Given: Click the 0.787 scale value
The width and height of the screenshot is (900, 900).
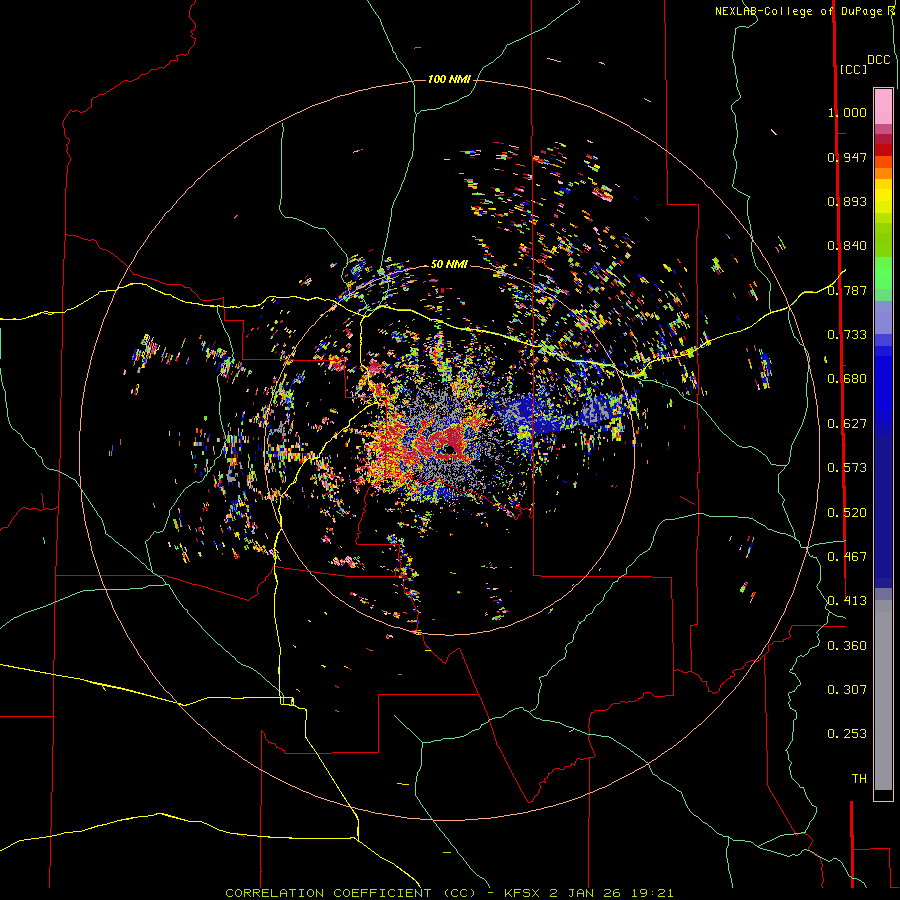Looking at the screenshot, I should click(847, 290).
